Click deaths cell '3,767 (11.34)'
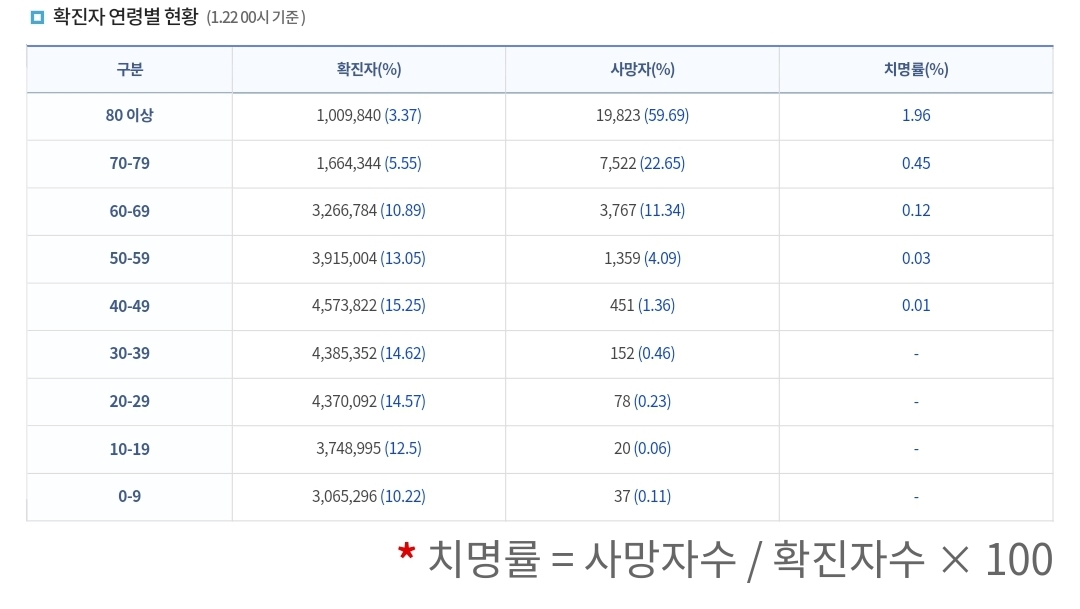This screenshot has height=609, width=1080. pyautogui.click(x=642, y=211)
